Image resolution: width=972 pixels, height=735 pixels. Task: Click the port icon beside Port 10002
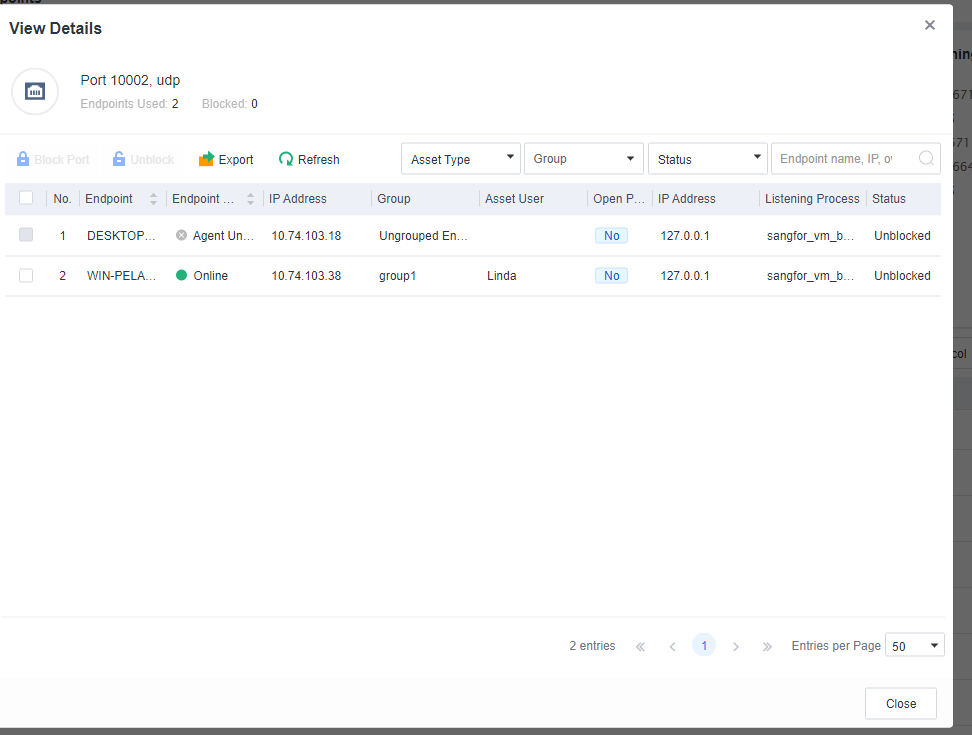(x=35, y=92)
